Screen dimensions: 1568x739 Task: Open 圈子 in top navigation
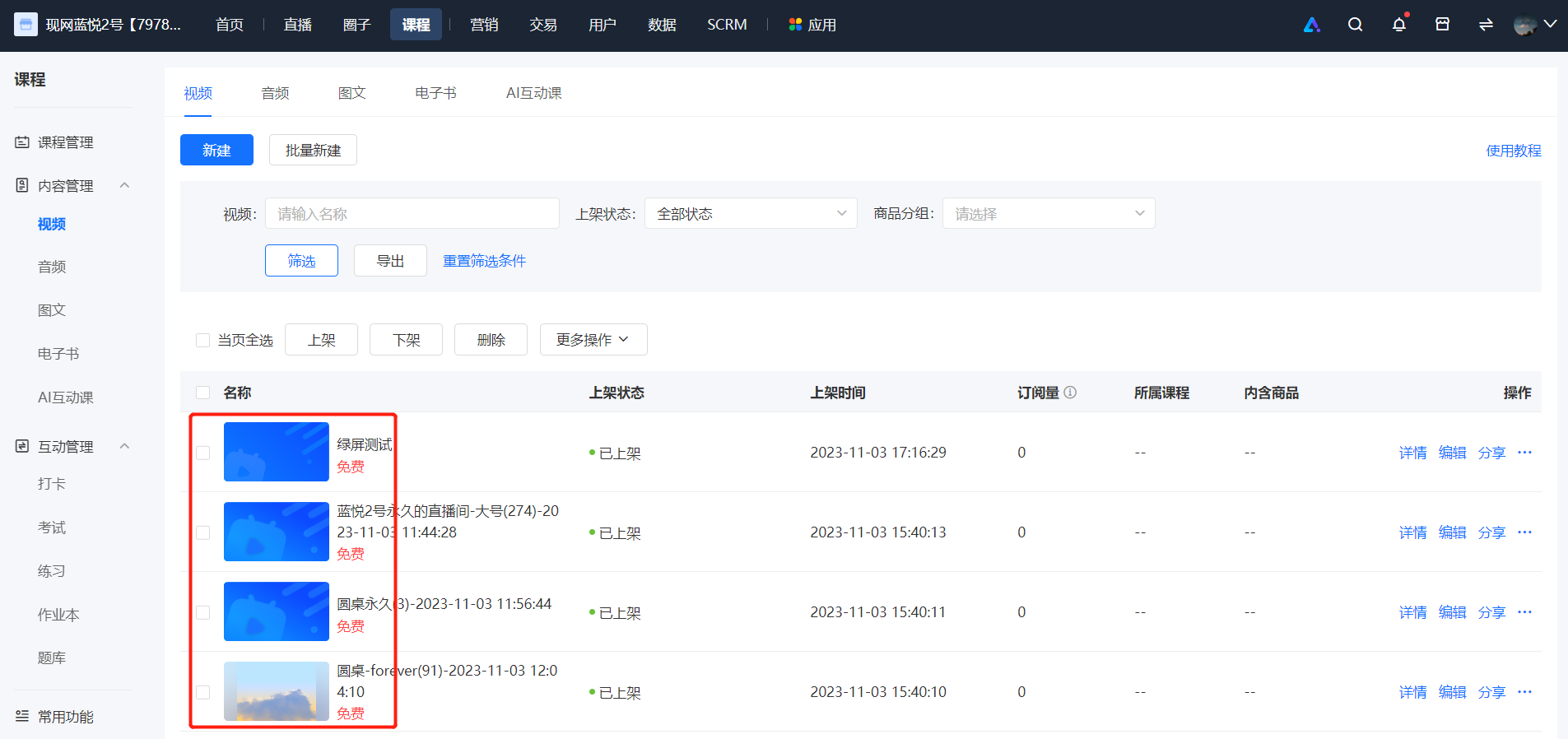357,25
